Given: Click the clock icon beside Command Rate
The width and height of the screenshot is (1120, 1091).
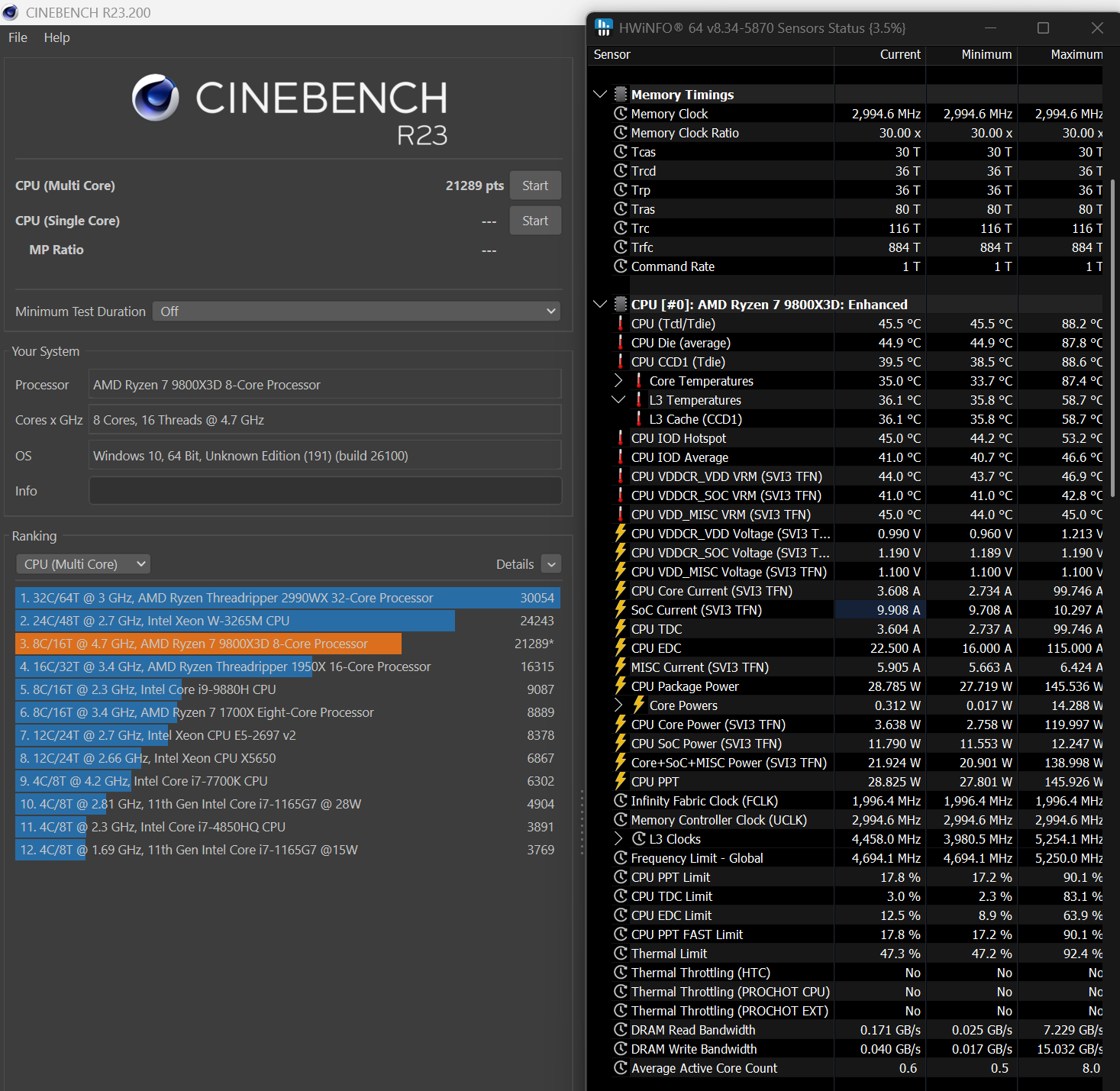Looking at the screenshot, I should (x=621, y=266).
